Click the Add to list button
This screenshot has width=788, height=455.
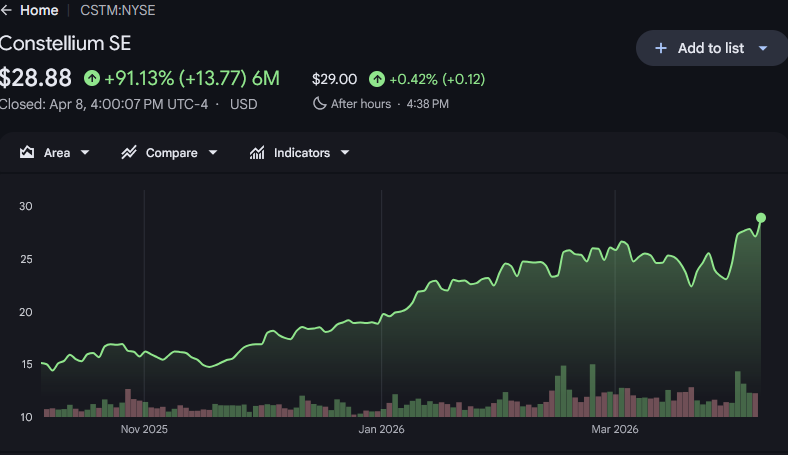[712, 48]
